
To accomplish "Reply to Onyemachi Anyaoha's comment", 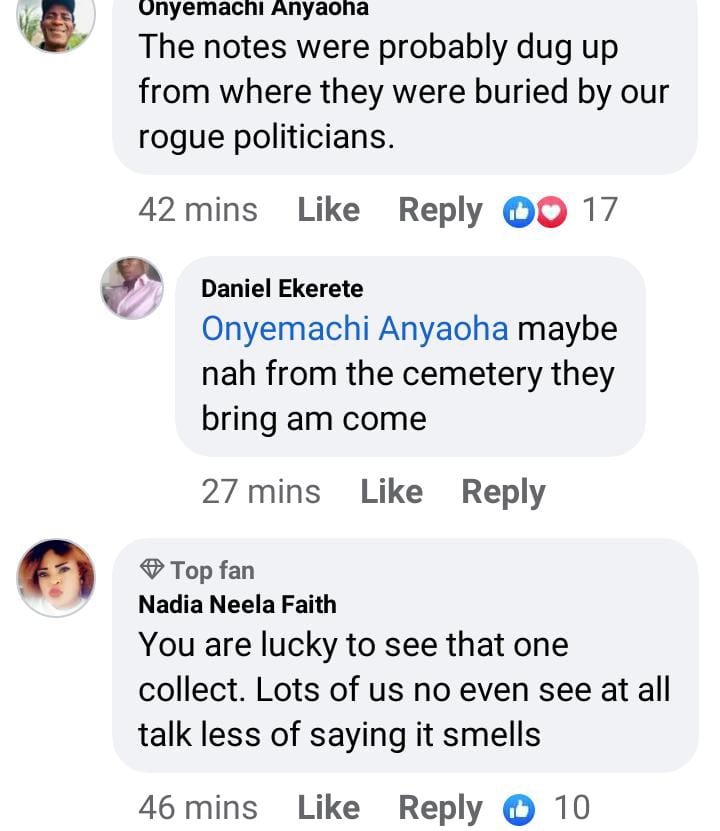I will [x=440, y=210].
